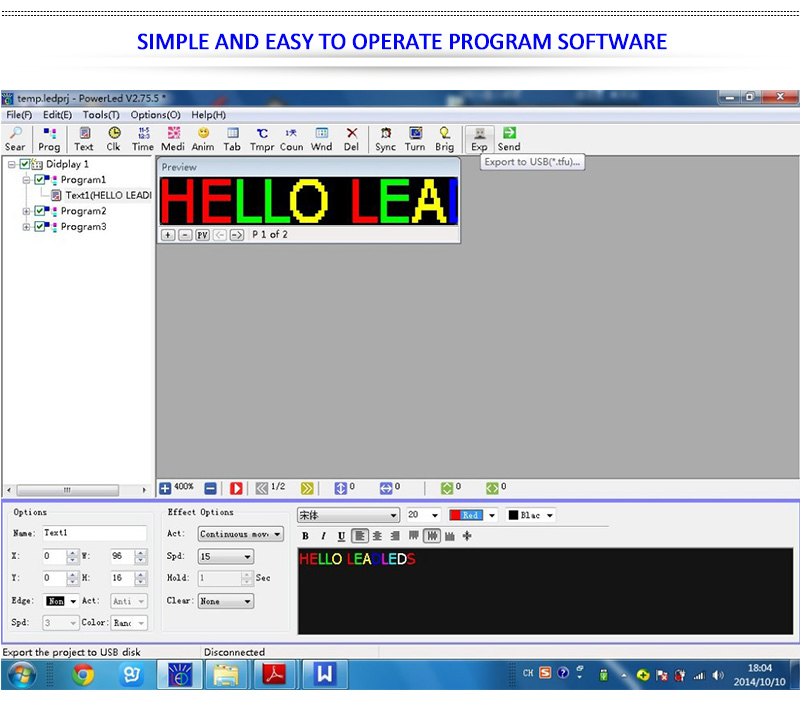The width and height of the screenshot is (800, 704).
Task: Open the Options(O) menu
Action: pyautogui.click(x=156, y=115)
